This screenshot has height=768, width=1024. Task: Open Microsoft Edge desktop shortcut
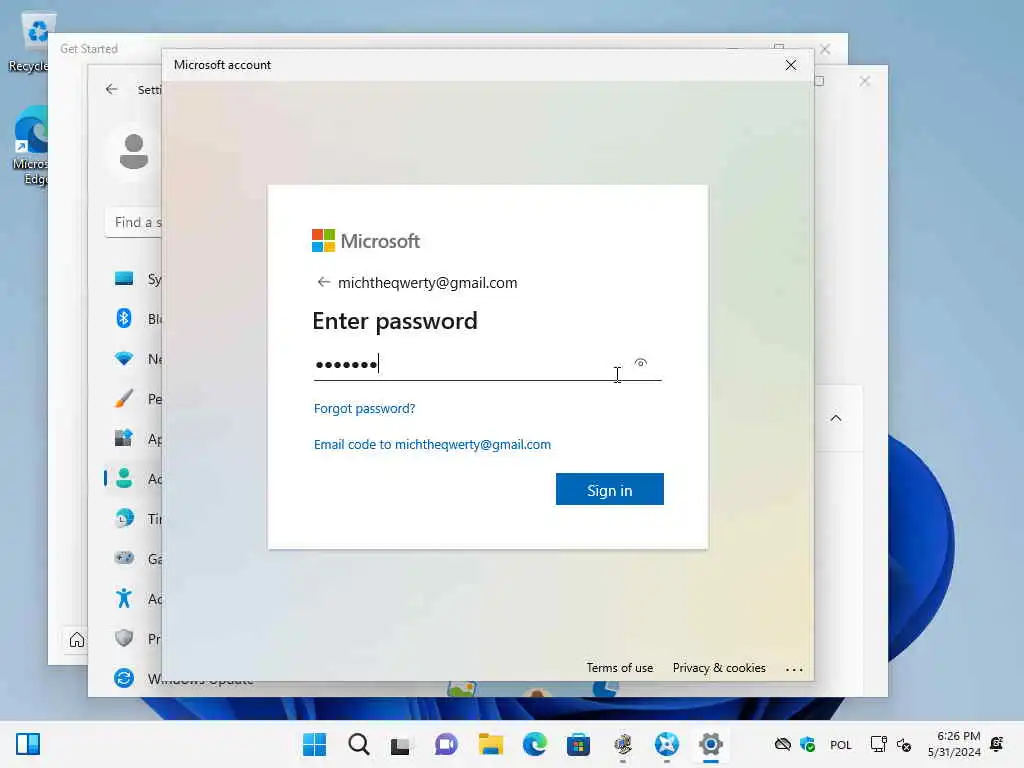tap(30, 145)
